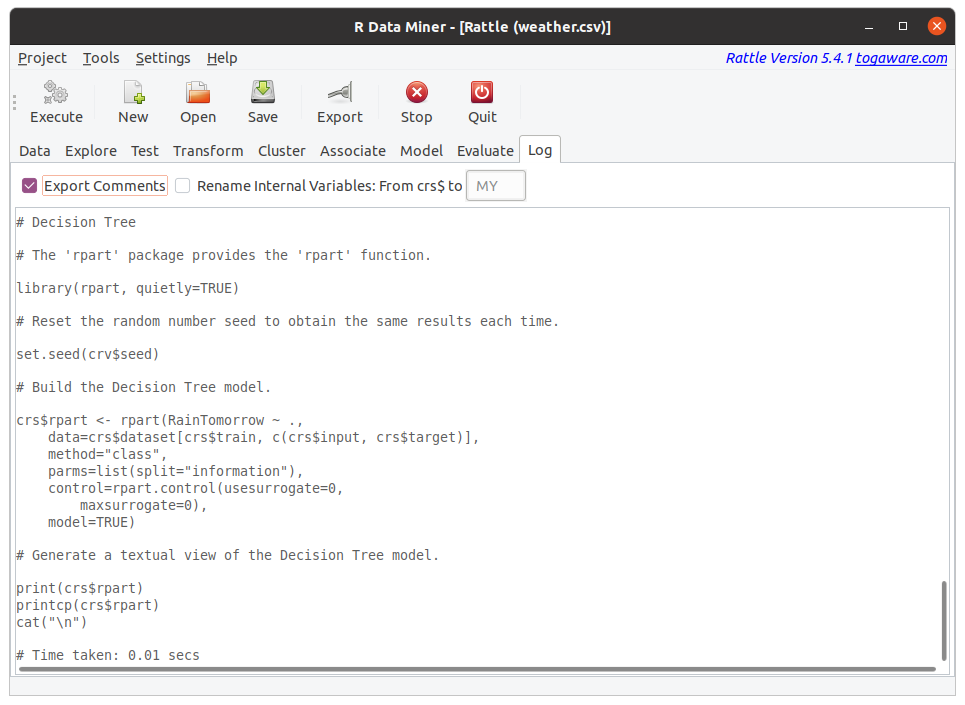The image size is (965, 705).
Task: Click the 'set.seed(crv$seed)' line
Action: click(x=87, y=354)
